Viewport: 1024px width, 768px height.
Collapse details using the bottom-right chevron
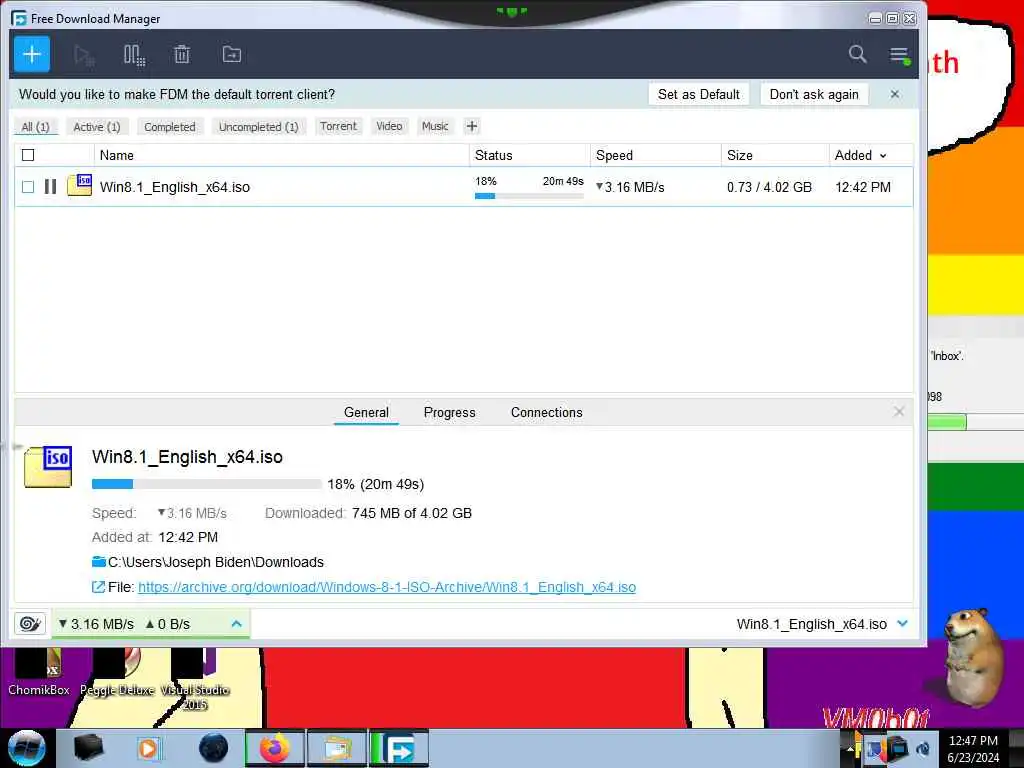(903, 624)
